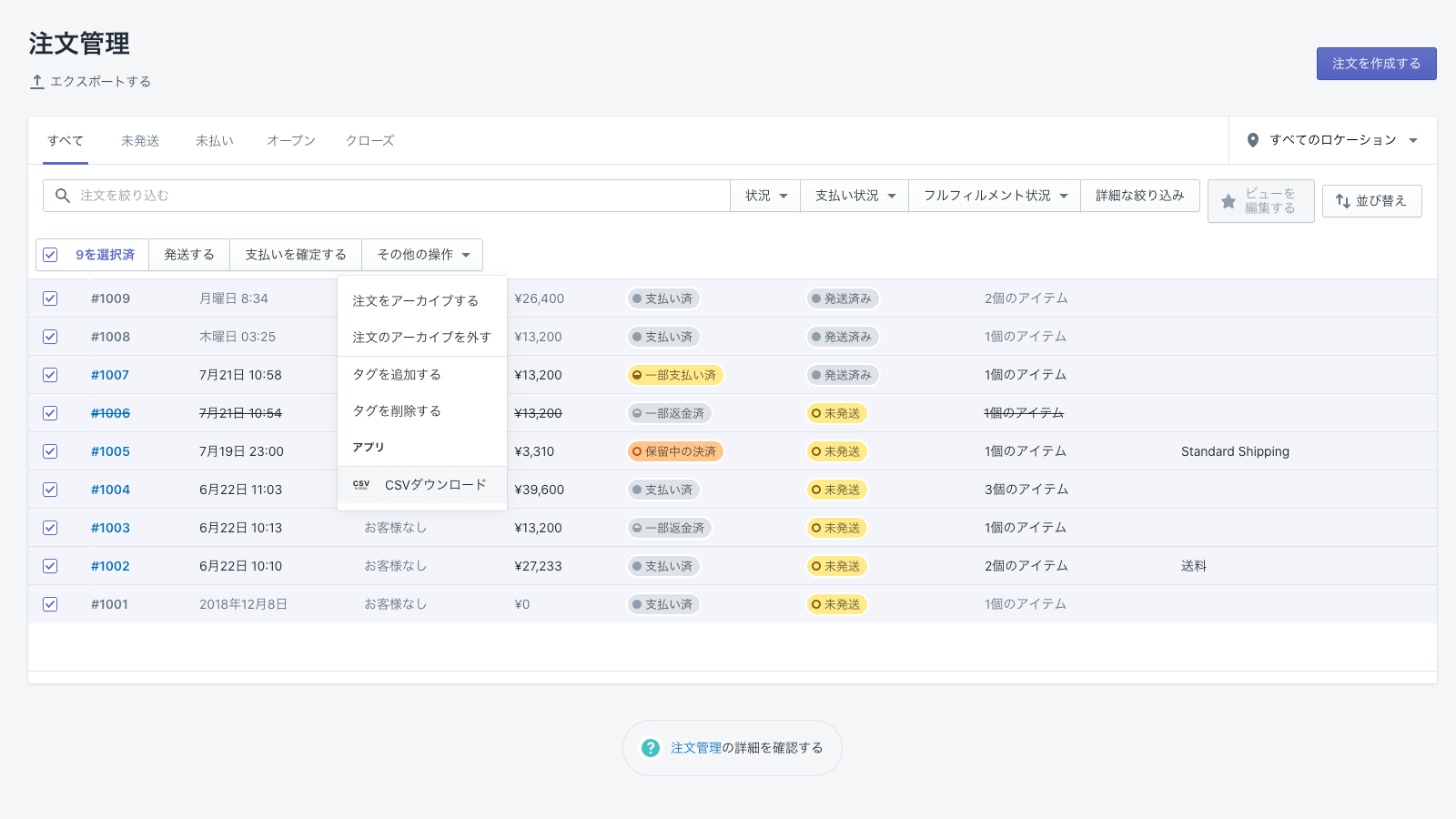
Task: Select タグを追加する from the menu
Action: [x=399, y=374]
